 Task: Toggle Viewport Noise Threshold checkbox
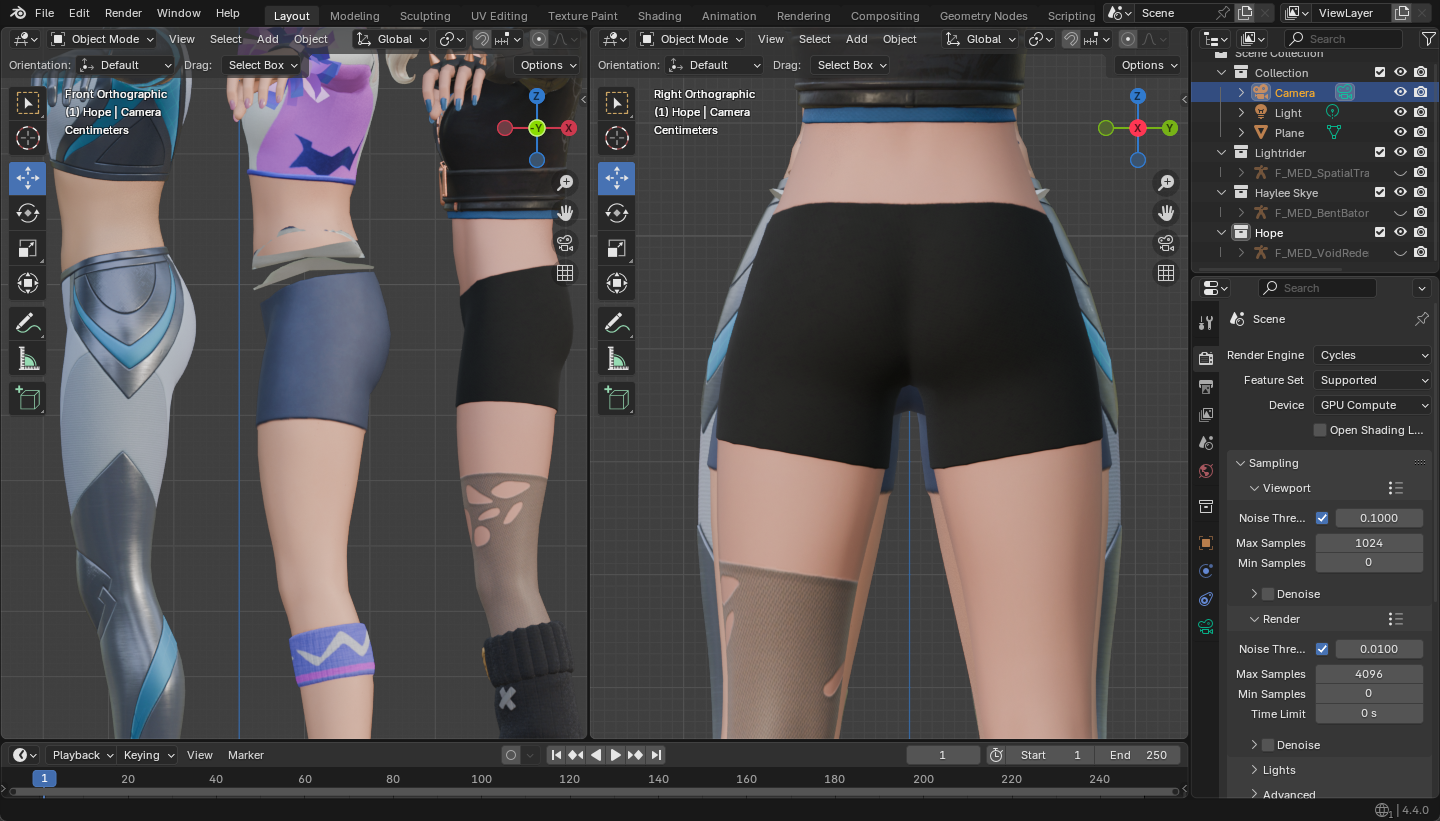pos(1322,518)
